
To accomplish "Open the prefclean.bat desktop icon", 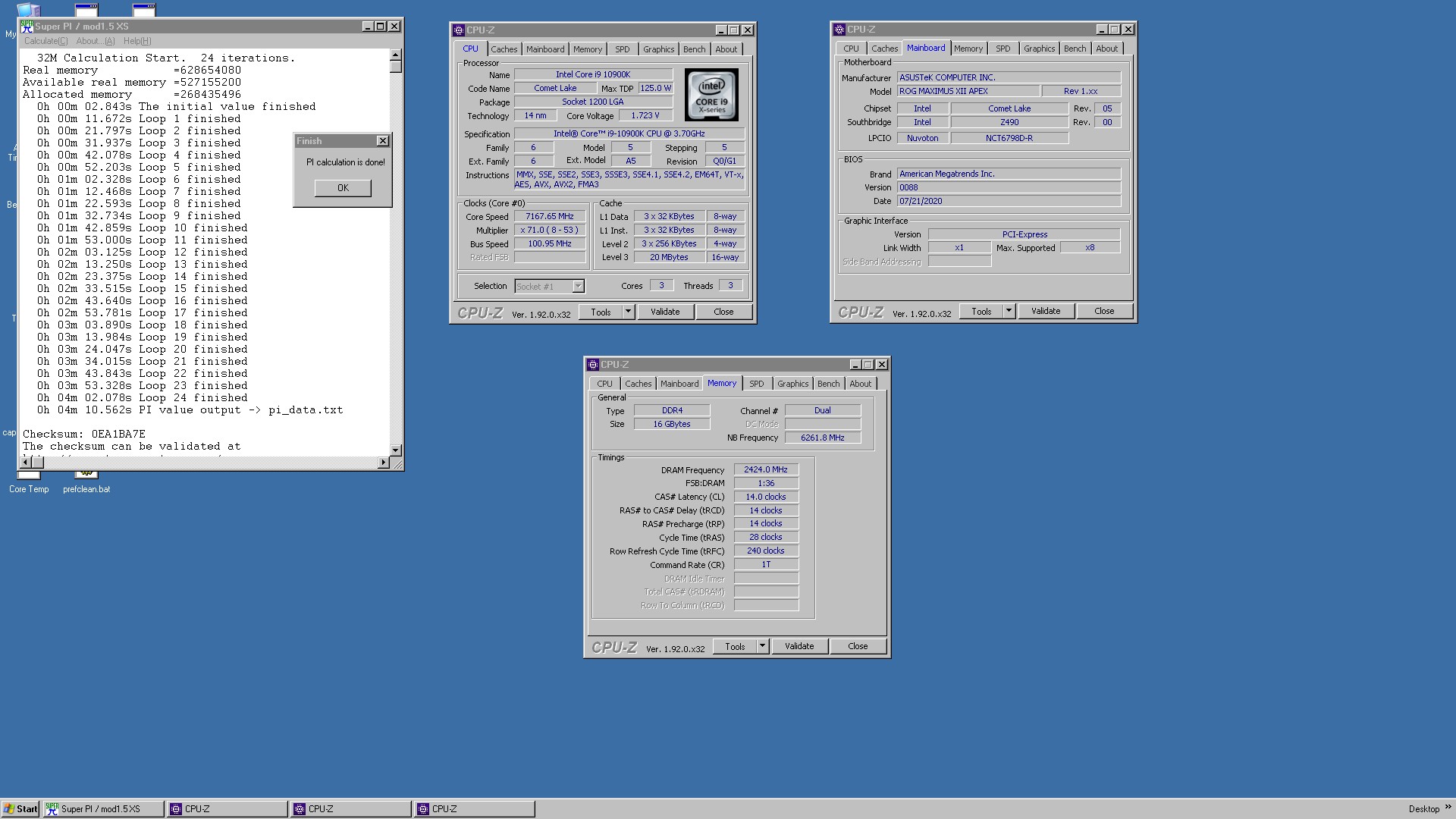I will [86, 482].
